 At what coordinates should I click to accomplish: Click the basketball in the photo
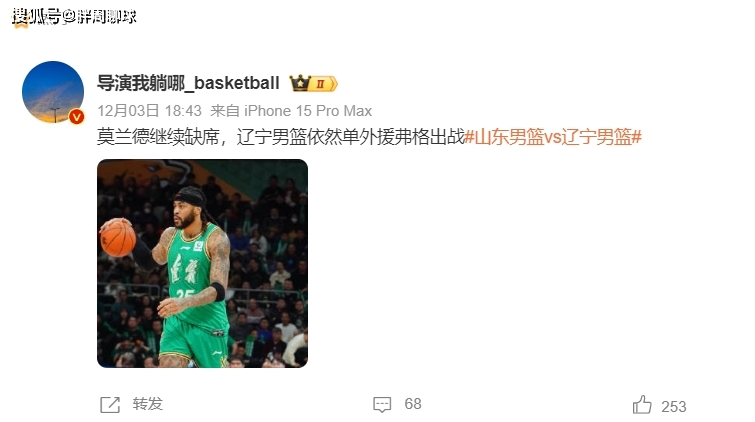coord(118,237)
